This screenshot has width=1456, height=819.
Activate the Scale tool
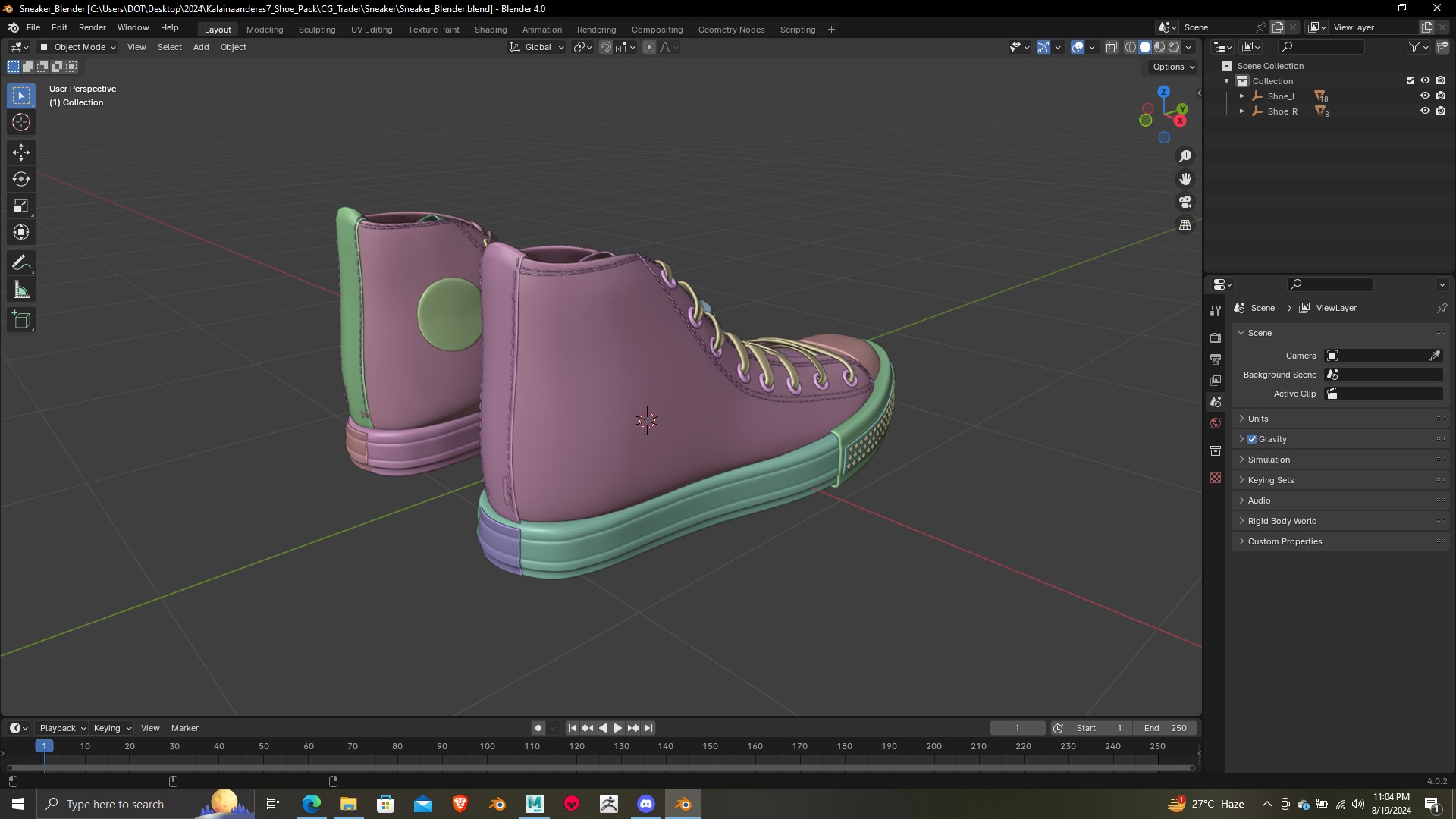tap(21, 206)
